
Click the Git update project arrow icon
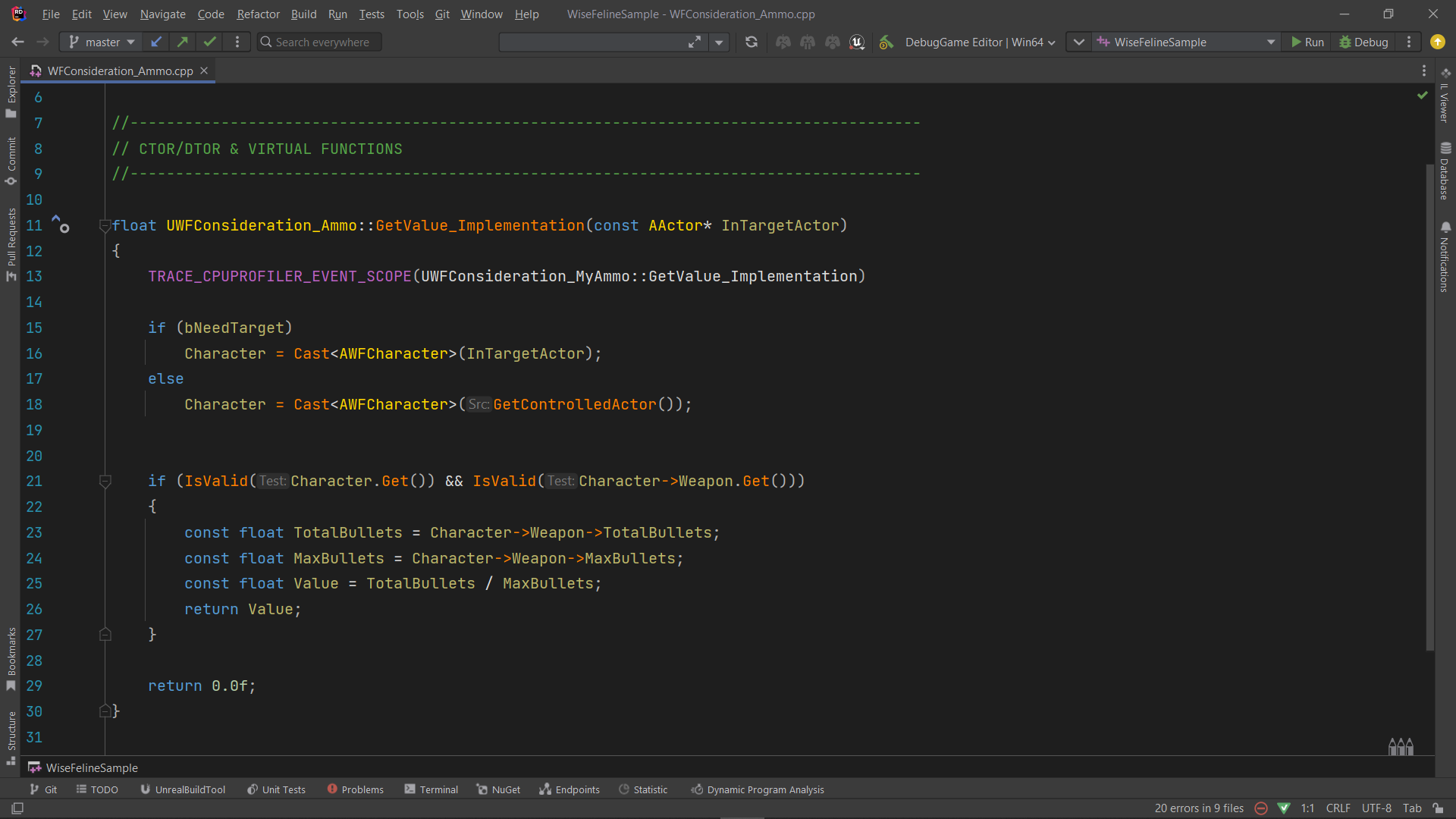(x=155, y=42)
